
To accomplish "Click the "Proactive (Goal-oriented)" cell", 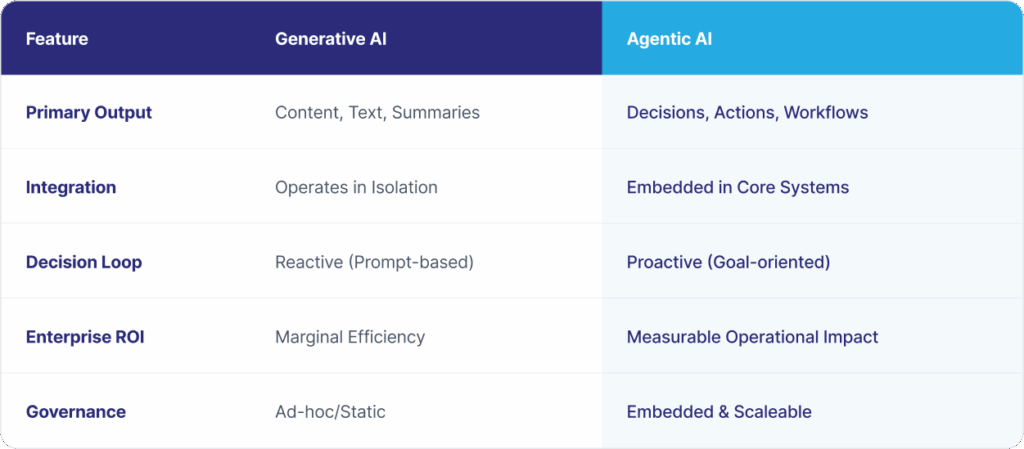I will (x=728, y=262).
